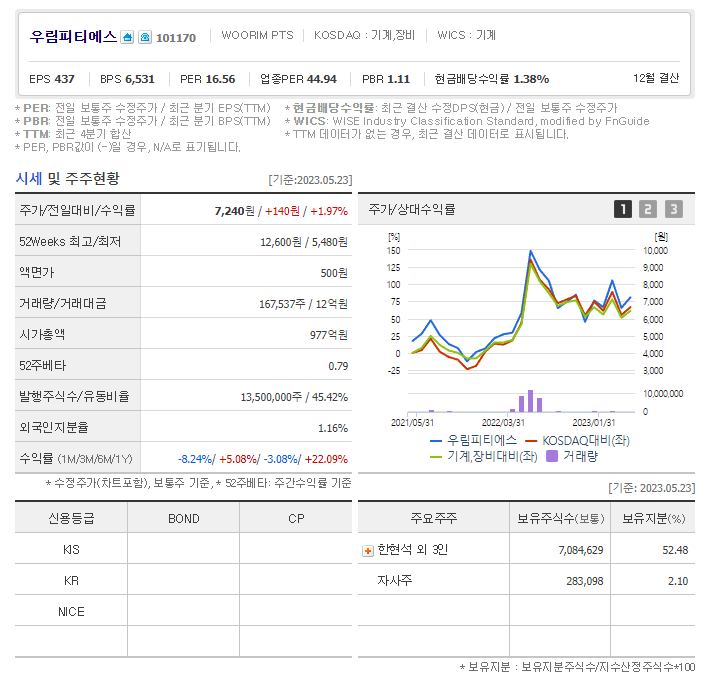Image resolution: width=708 pixels, height=684 pixels.
Task: Select the stock code 101170
Action: click(x=176, y=38)
